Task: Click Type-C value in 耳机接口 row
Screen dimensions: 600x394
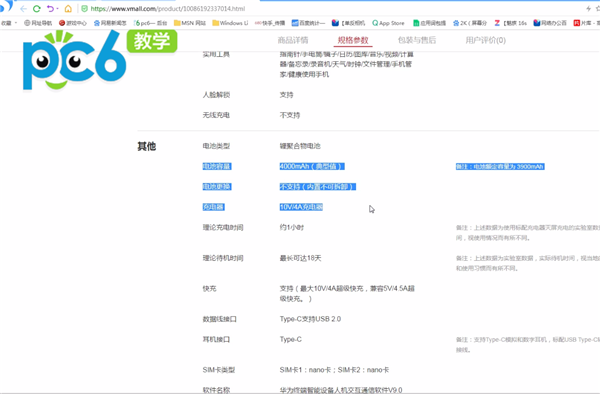Action: pyautogui.click(x=290, y=339)
